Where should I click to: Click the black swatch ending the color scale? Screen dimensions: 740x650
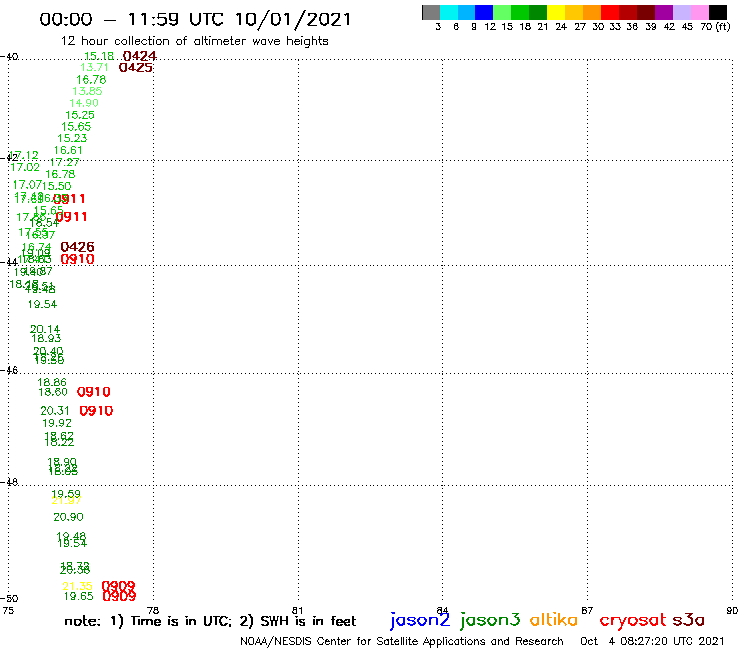coord(718,12)
